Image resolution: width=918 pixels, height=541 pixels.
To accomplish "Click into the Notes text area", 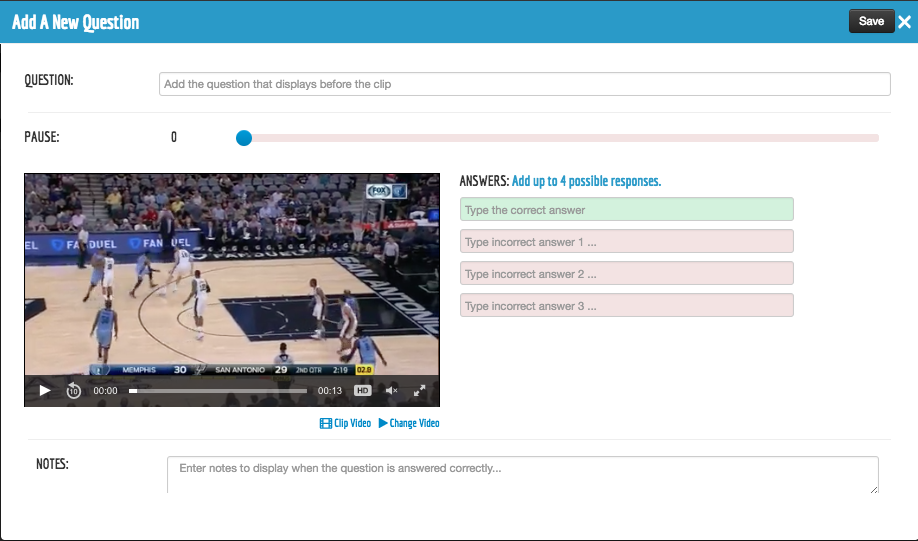I will 522,474.
